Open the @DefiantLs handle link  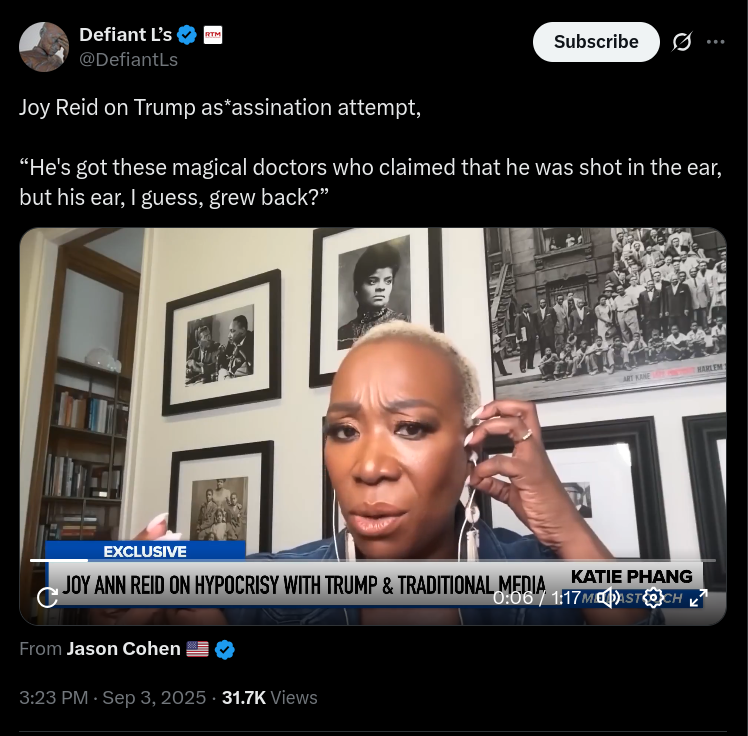128,60
